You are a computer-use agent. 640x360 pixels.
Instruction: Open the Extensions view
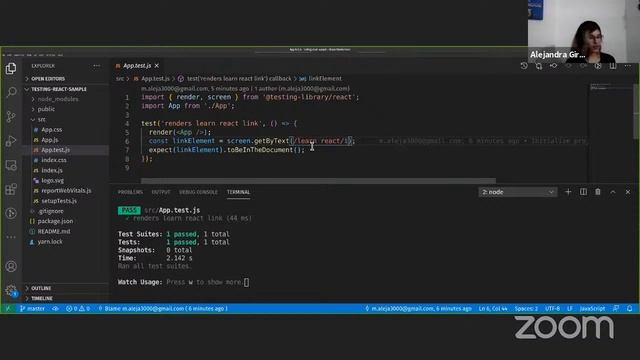(11, 189)
